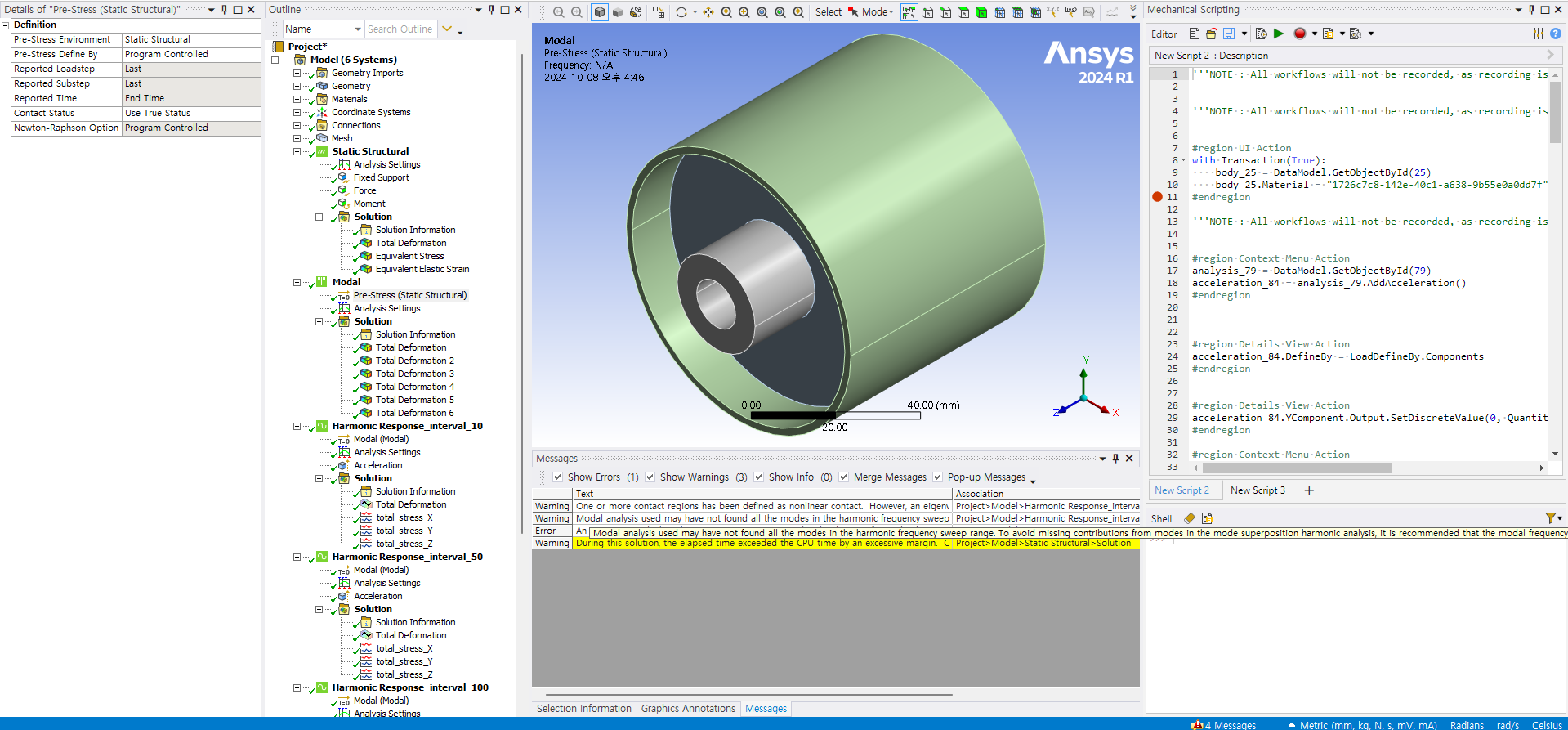The image size is (1568, 730).
Task: Switch to New Script 3 tab
Action: [x=1258, y=490]
